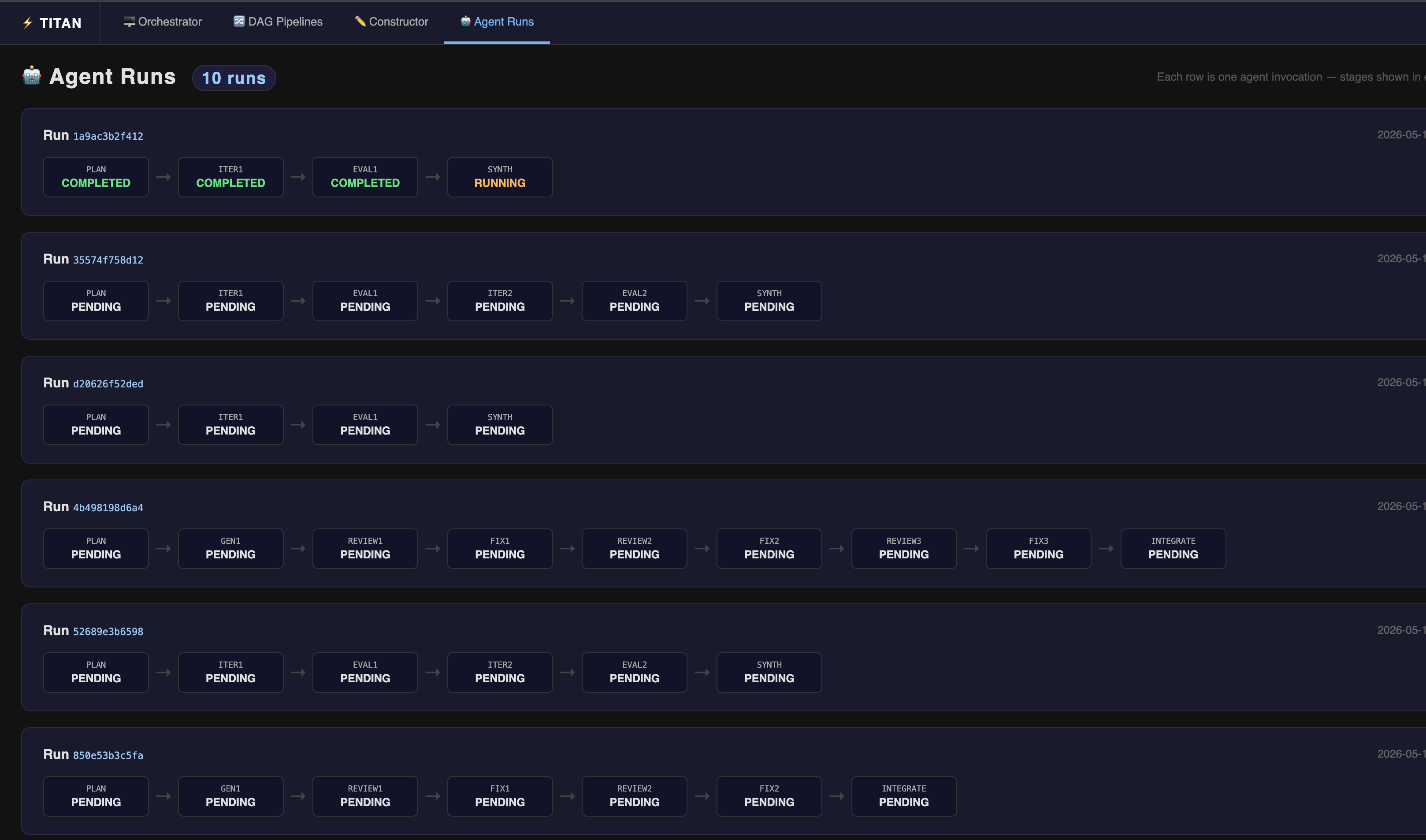Select the Agent Runs tab
This screenshot has height=840, width=1426.
pos(497,22)
